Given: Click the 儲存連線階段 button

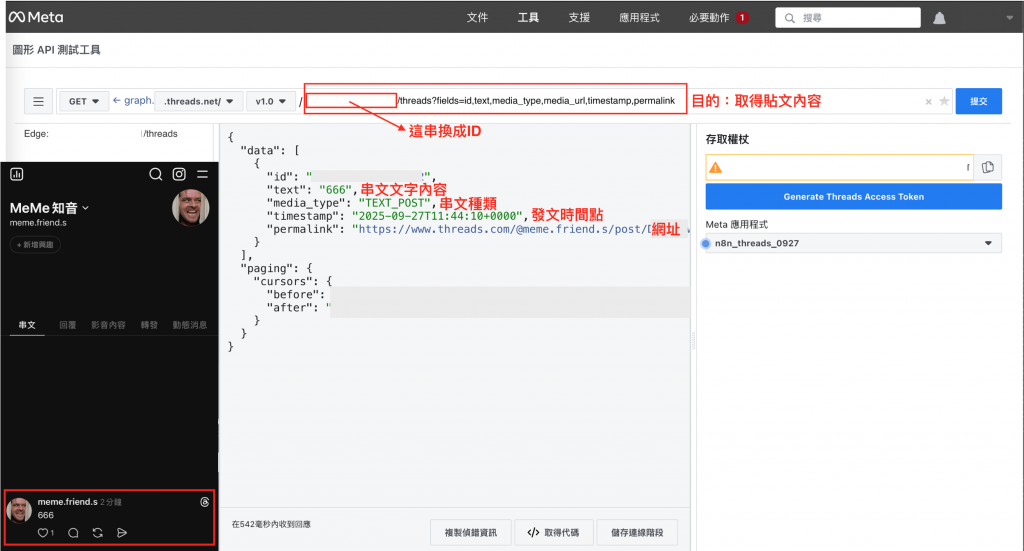Looking at the screenshot, I should [x=637, y=533].
